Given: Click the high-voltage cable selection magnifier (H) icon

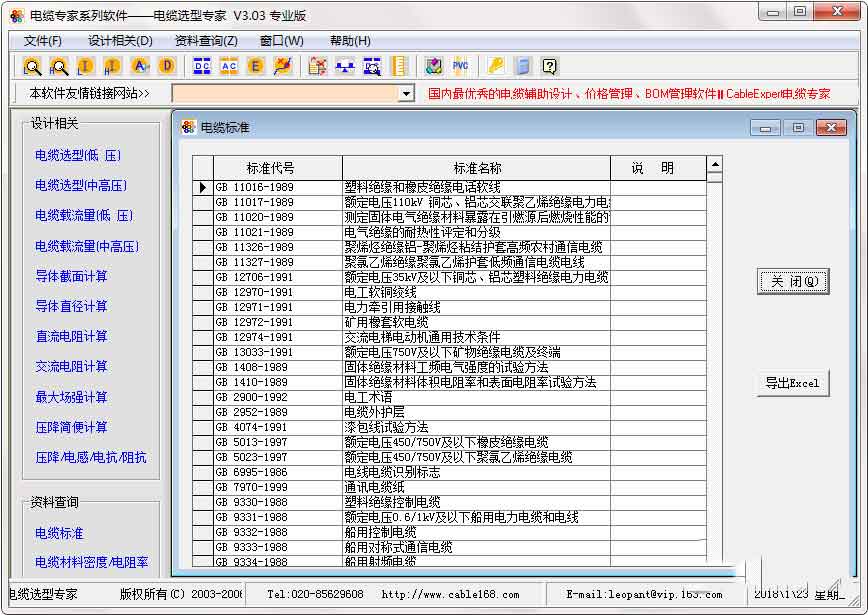Looking at the screenshot, I should click(x=59, y=66).
